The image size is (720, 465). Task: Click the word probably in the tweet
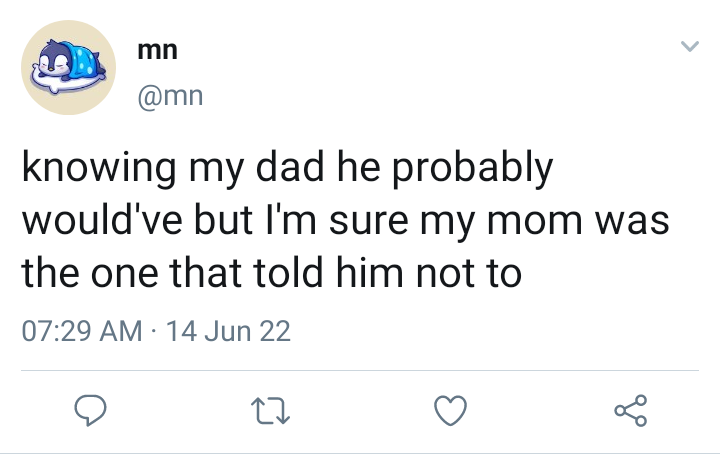pos(472,168)
